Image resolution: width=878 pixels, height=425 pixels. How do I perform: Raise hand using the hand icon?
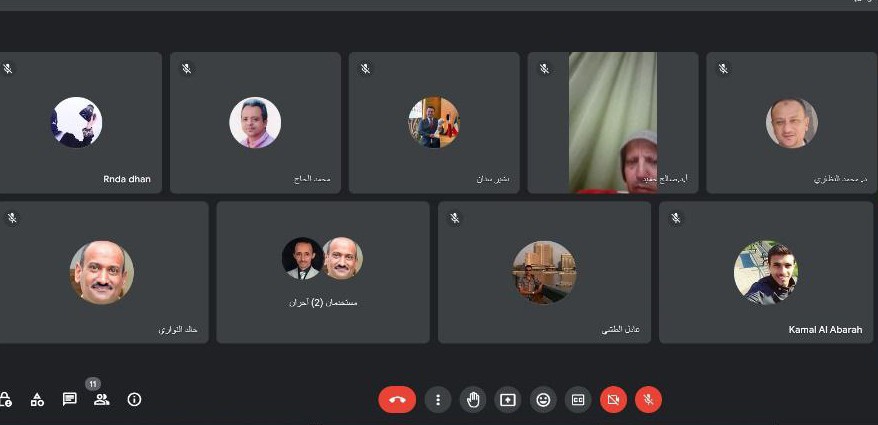473,400
